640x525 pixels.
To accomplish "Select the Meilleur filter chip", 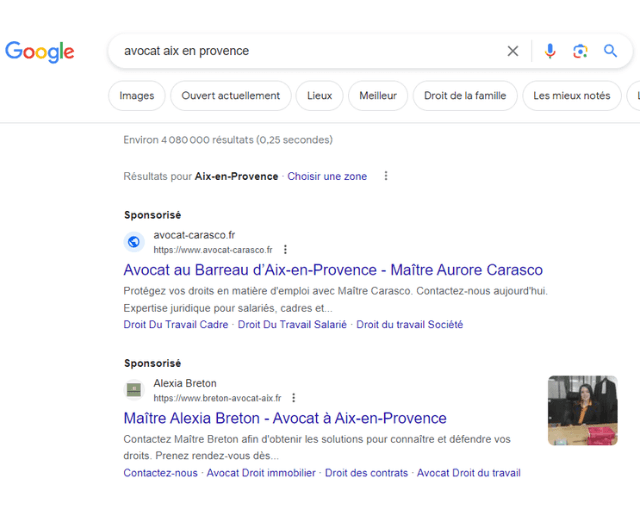I will [x=378, y=96].
